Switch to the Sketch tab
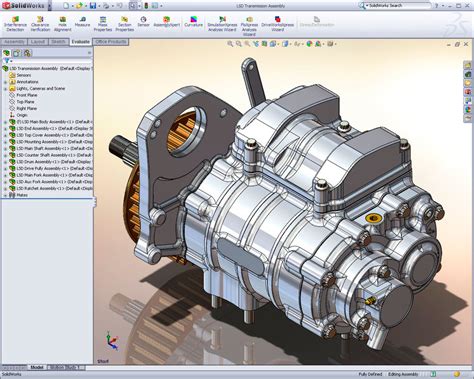Viewport: 474px width, 379px height. click(x=58, y=42)
